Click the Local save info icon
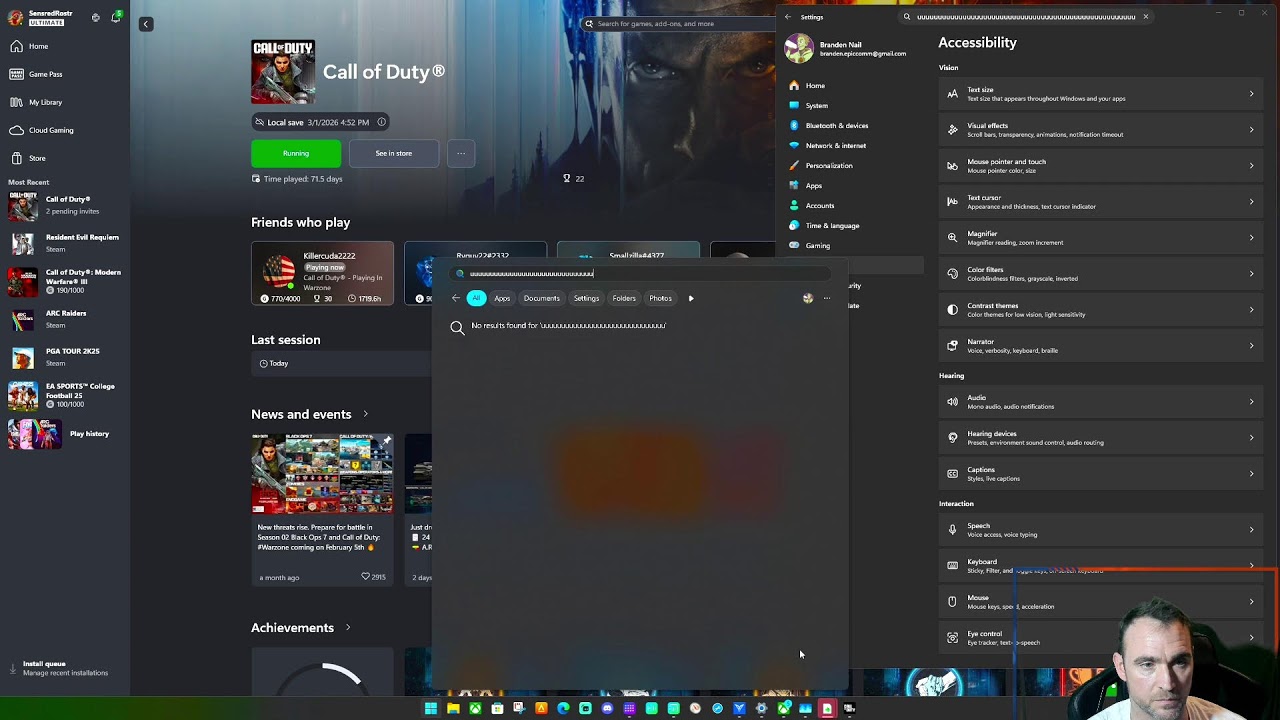Screen dimensions: 1280x720 coord(380,122)
